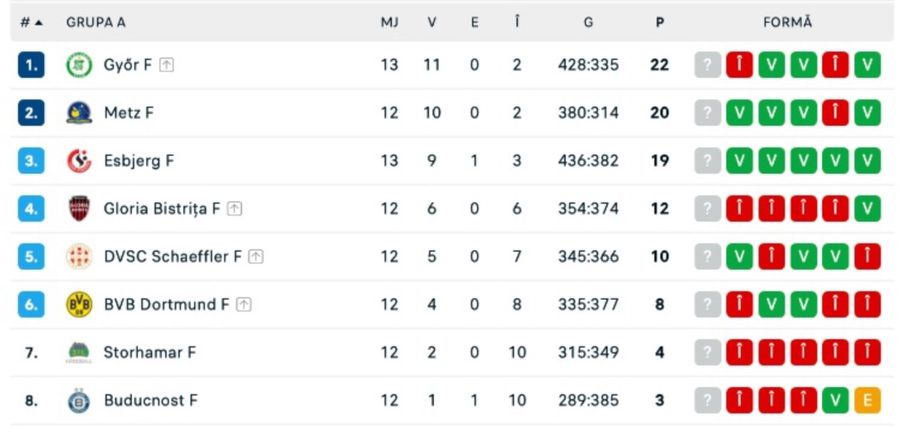This screenshot has width=900, height=435.
Task: Click the Esbjerg F team logo
Action: click(79, 161)
